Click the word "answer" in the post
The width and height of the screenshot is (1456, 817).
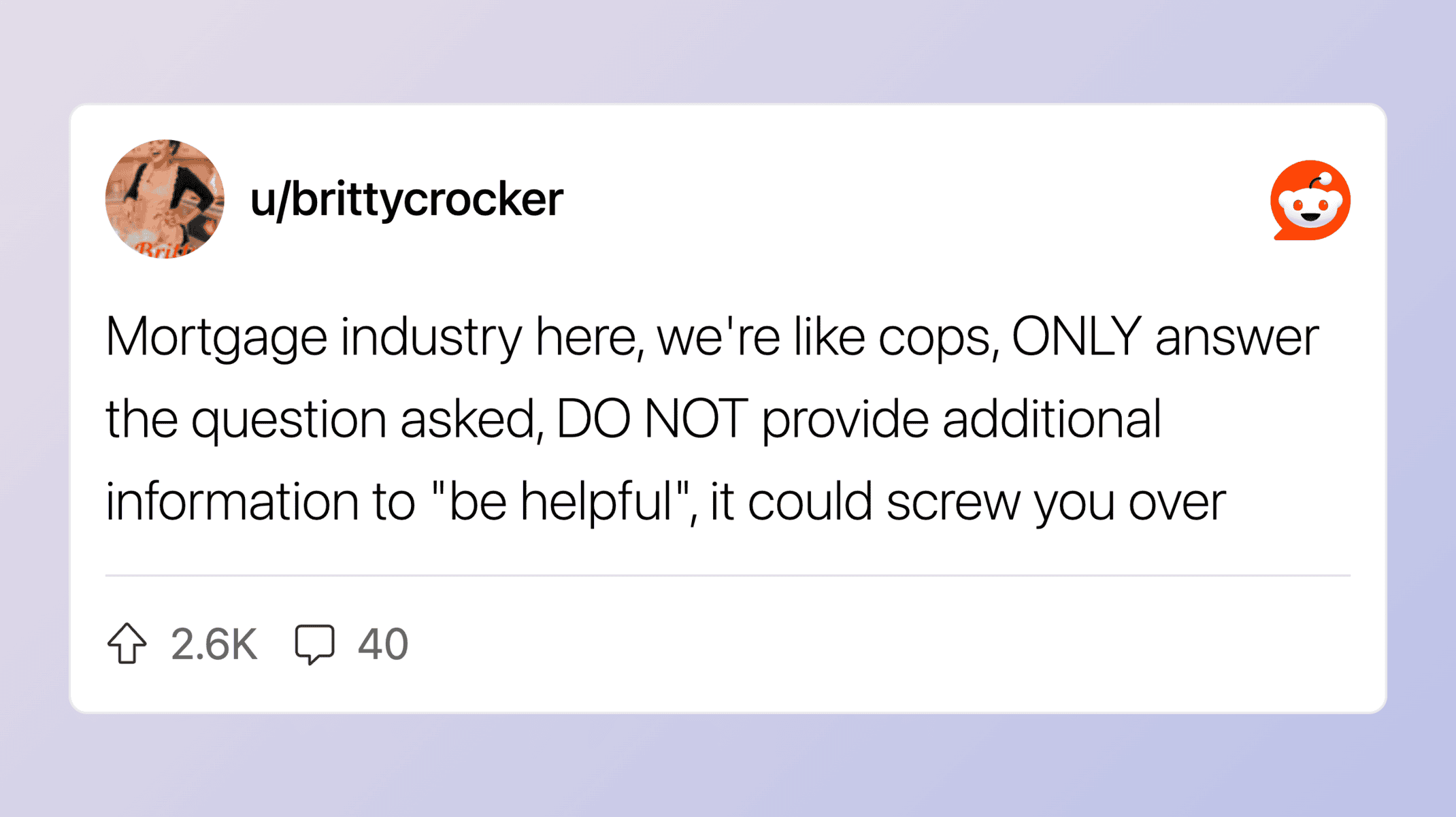[1236, 337]
